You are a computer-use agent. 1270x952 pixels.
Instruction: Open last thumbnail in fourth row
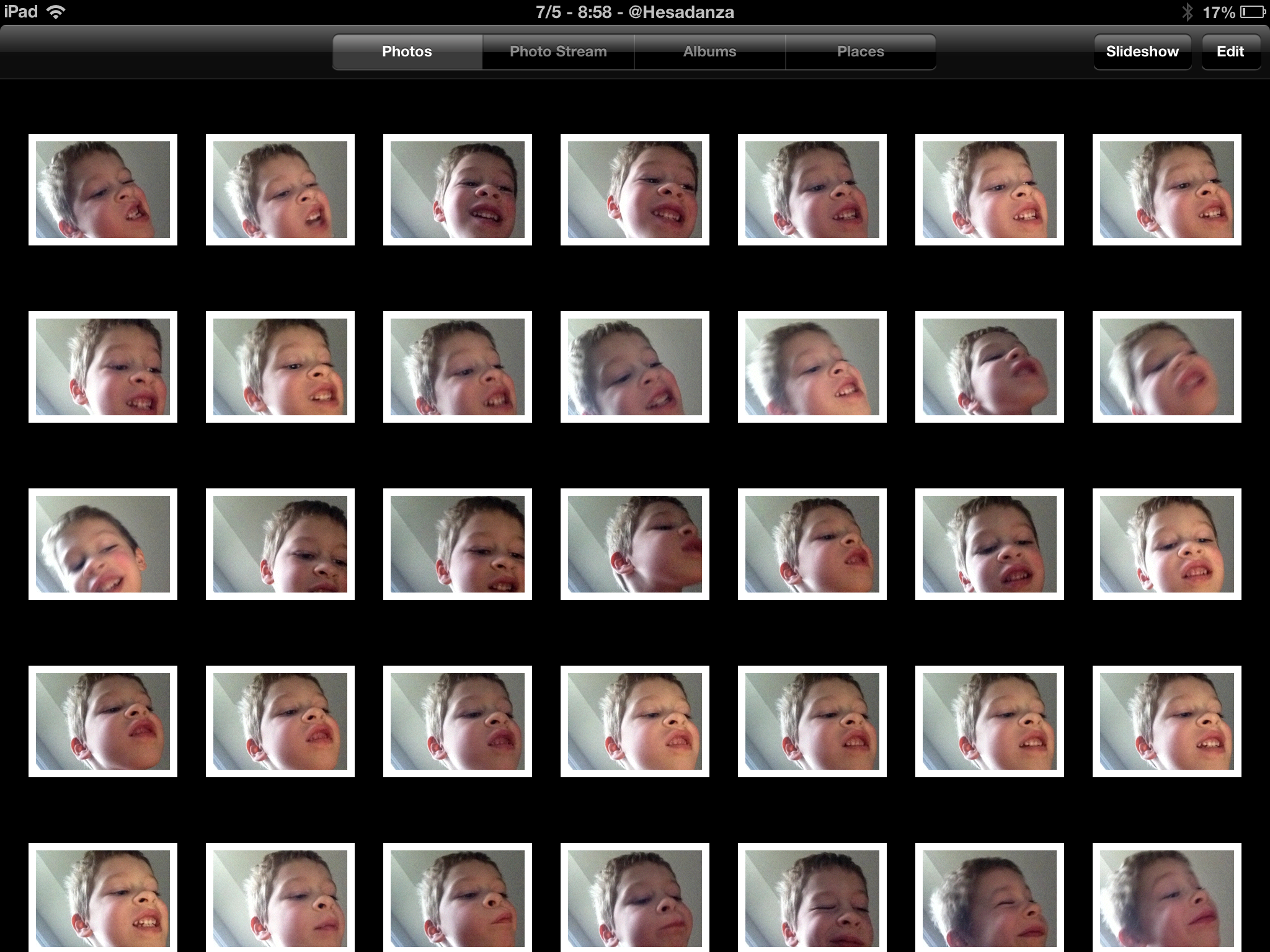click(1167, 721)
